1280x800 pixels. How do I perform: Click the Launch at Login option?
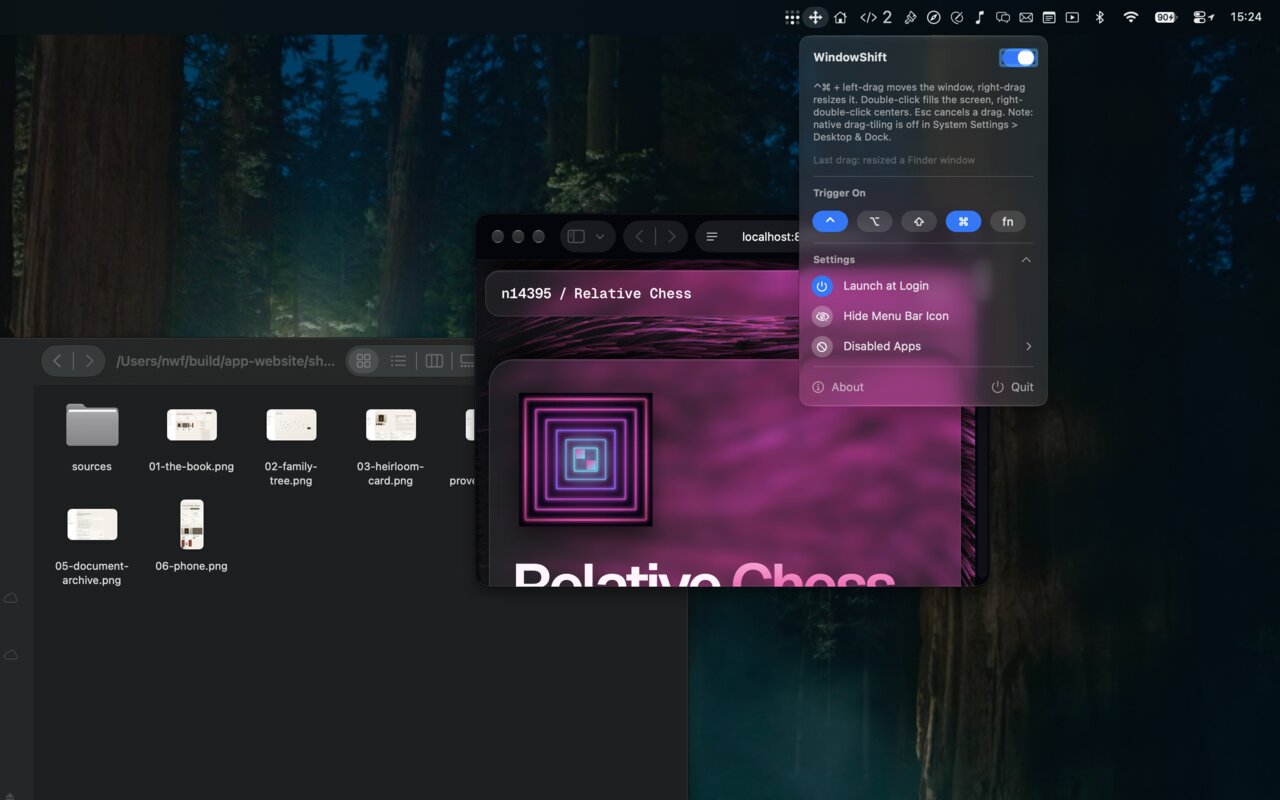tap(923, 286)
